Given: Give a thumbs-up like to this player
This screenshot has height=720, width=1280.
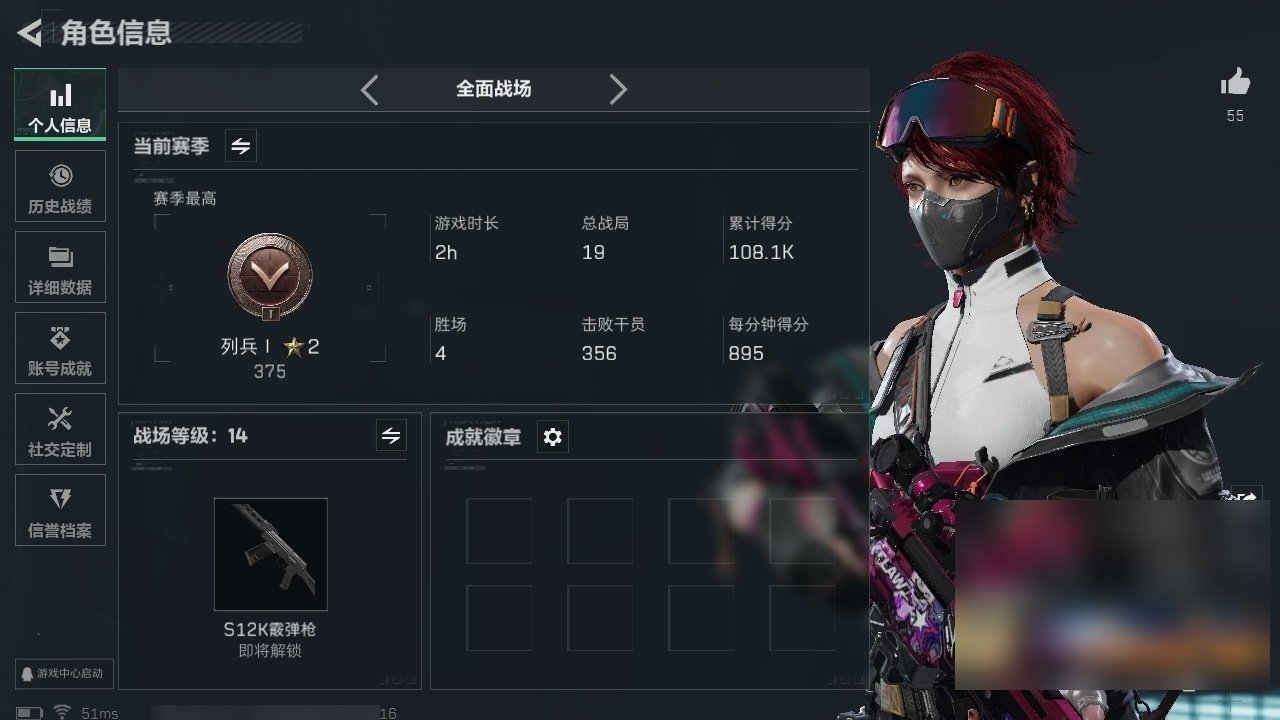Looking at the screenshot, I should (1236, 84).
